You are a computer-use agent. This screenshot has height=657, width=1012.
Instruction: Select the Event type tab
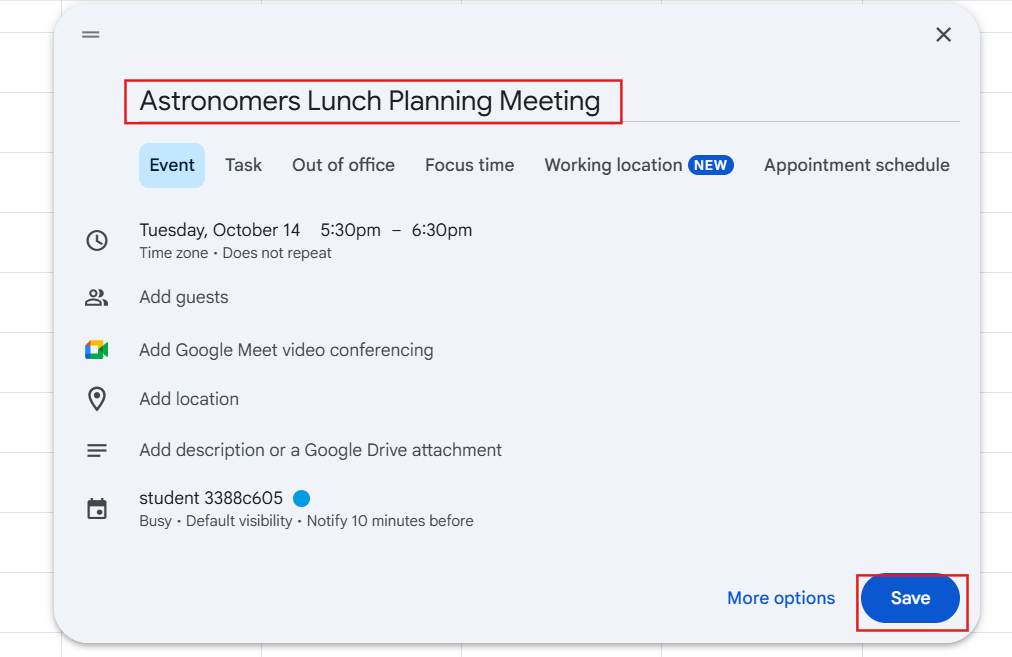(172, 165)
